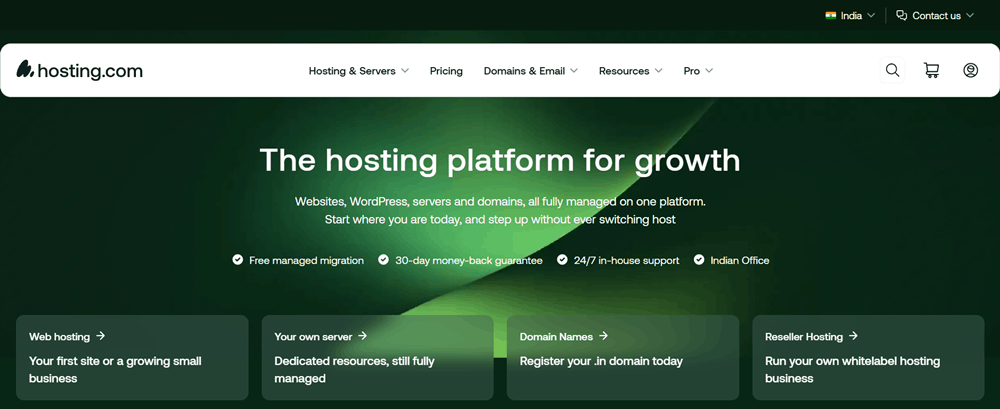Click the India flag icon

pyautogui.click(x=830, y=15)
